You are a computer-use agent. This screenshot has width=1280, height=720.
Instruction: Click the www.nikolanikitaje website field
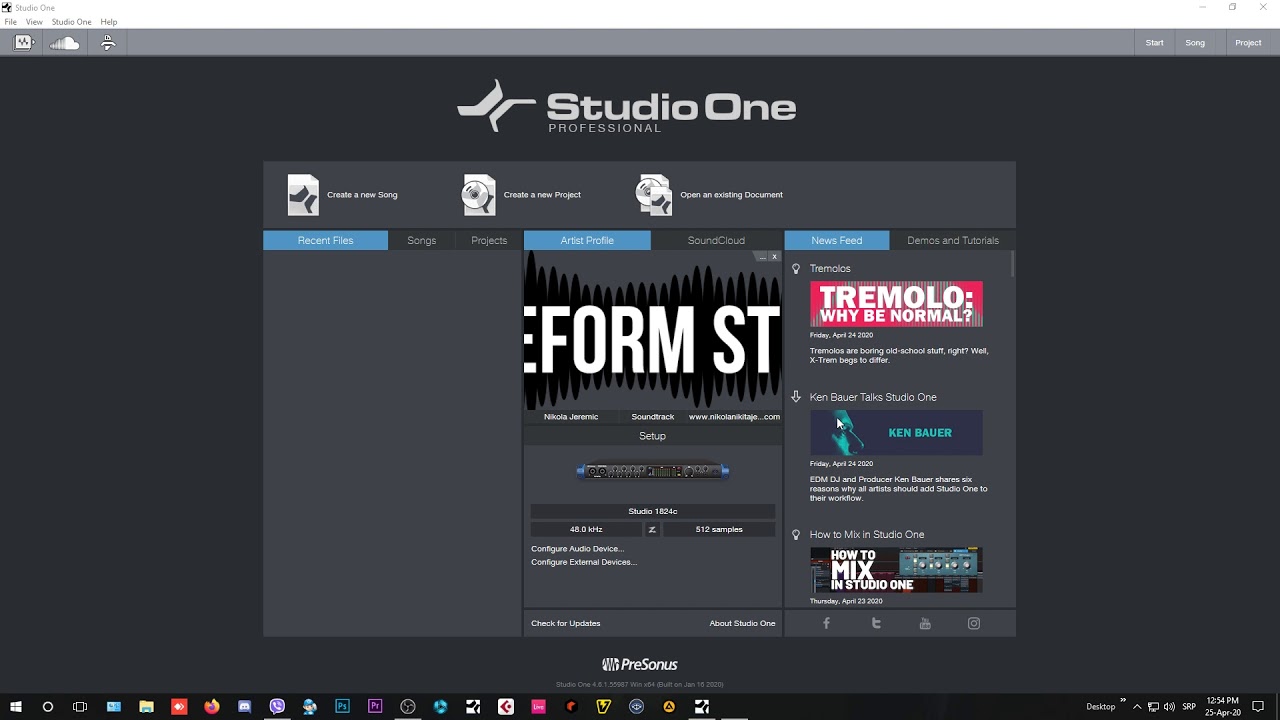734,416
